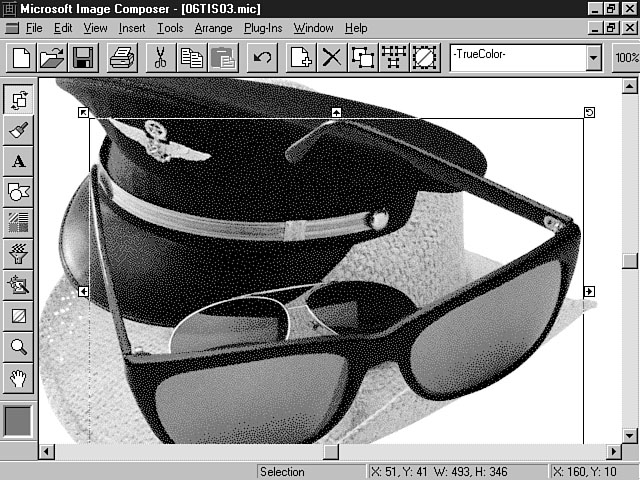Image resolution: width=640 pixels, height=480 pixels.
Task: Click the current color swatch
Action: click(x=19, y=421)
